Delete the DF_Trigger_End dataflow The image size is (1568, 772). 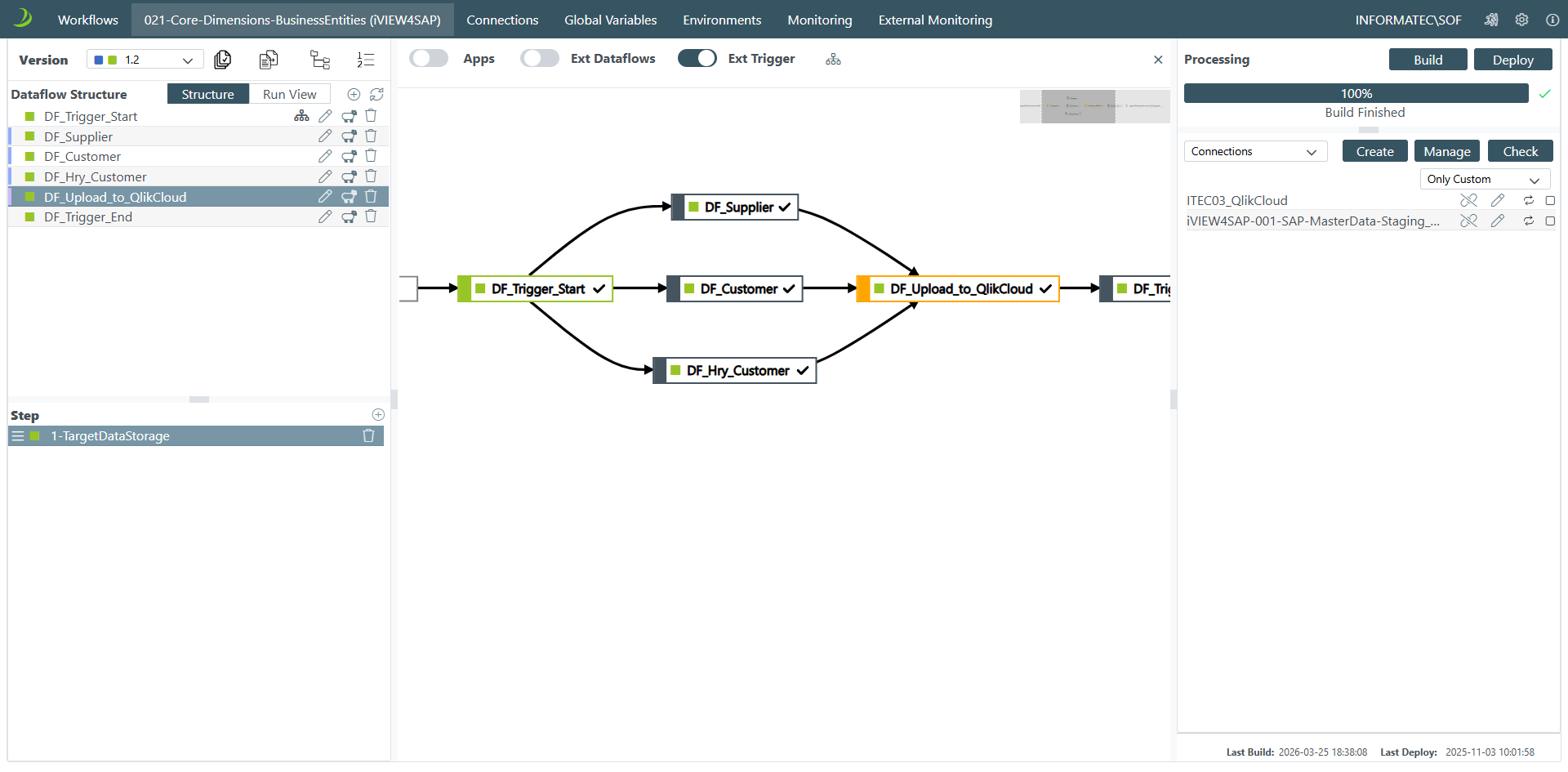pyautogui.click(x=371, y=216)
